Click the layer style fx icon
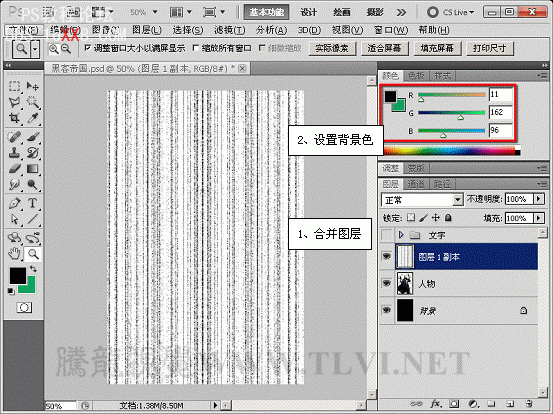The width and height of the screenshot is (553, 414). 436,403
